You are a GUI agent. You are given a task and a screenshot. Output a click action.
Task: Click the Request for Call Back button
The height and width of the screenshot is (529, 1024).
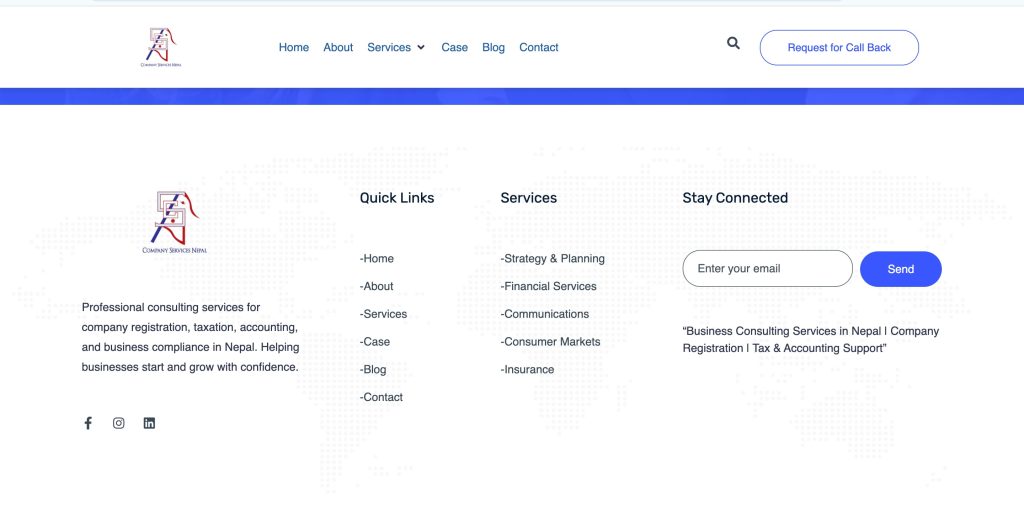point(839,48)
